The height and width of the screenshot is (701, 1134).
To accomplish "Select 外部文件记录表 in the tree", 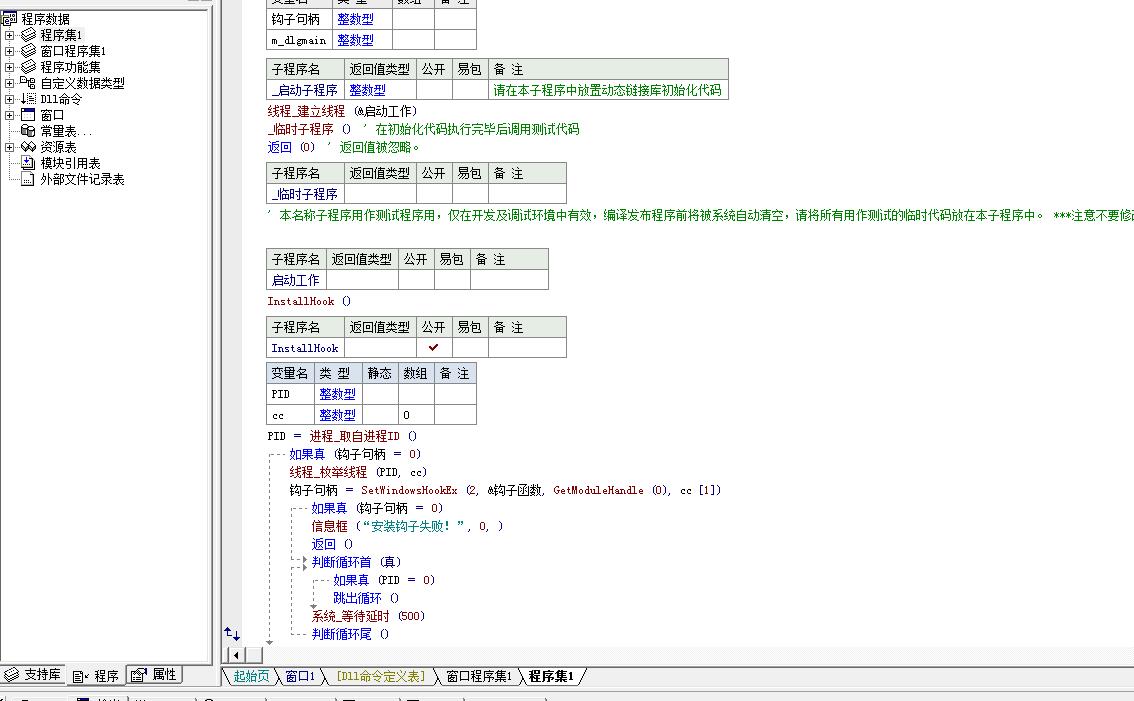I will (x=82, y=179).
